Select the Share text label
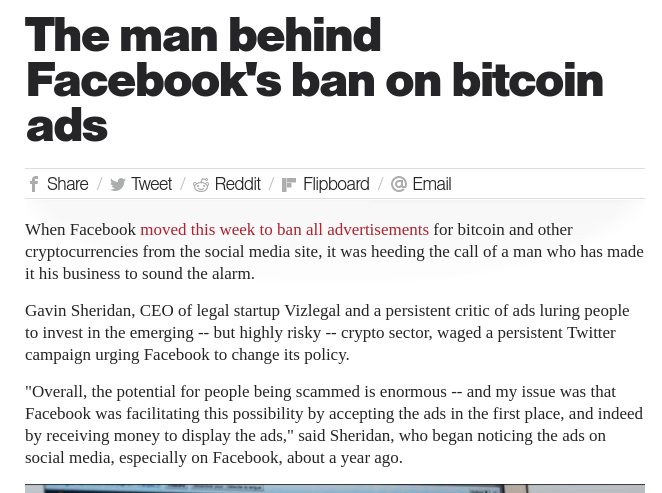The width and height of the screenshot is (662, 493). (x=68, y=184)
